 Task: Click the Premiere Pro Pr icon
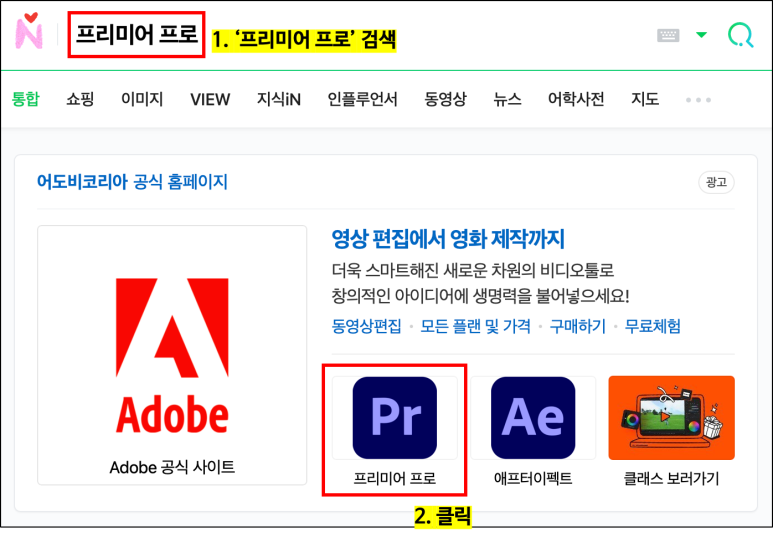pyautogui.click(x=394, y=418)
